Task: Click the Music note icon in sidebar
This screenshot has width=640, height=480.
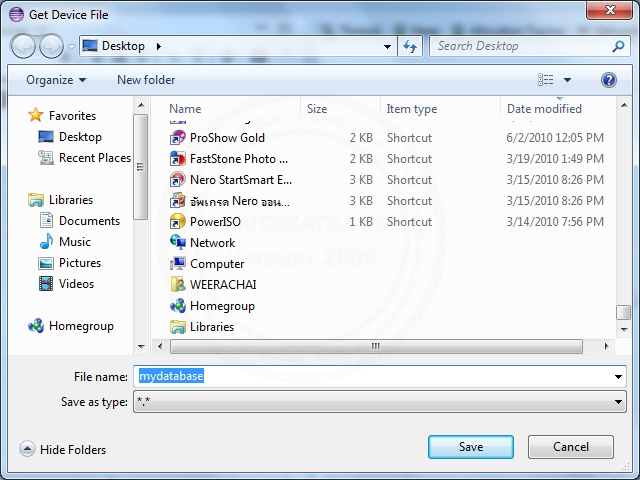Action: point(46,242)
